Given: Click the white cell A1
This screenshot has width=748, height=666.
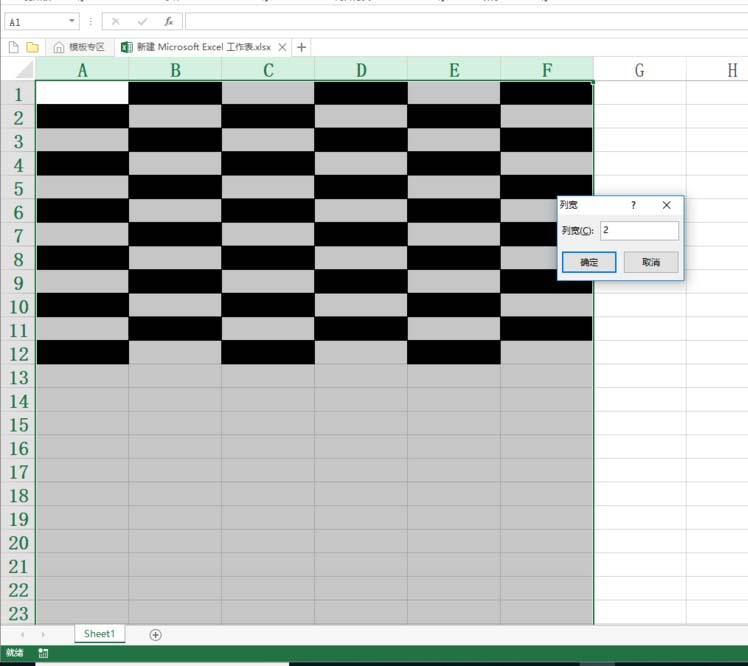Looking at the screenshot, I should [82, 93].
